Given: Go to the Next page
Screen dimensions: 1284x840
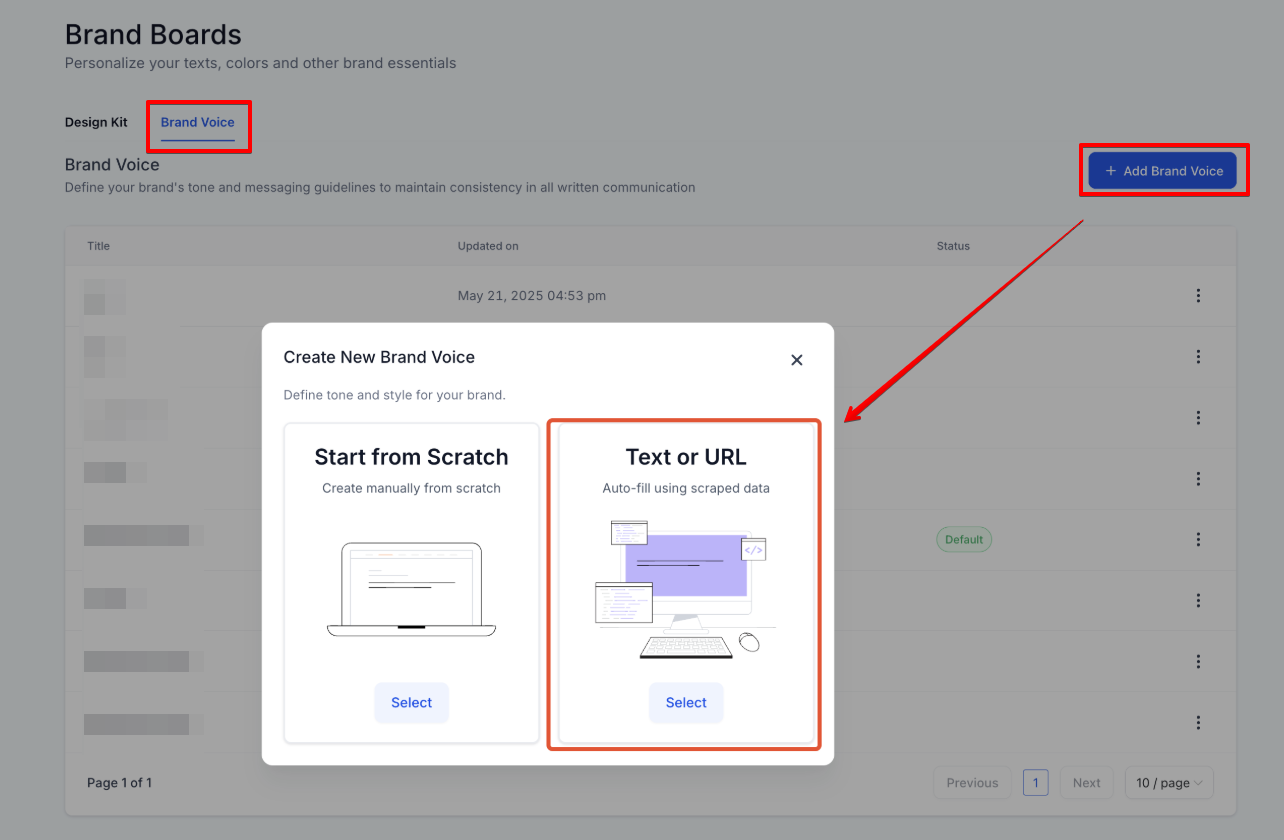Looking at the screenshot, I should 1086,783.
